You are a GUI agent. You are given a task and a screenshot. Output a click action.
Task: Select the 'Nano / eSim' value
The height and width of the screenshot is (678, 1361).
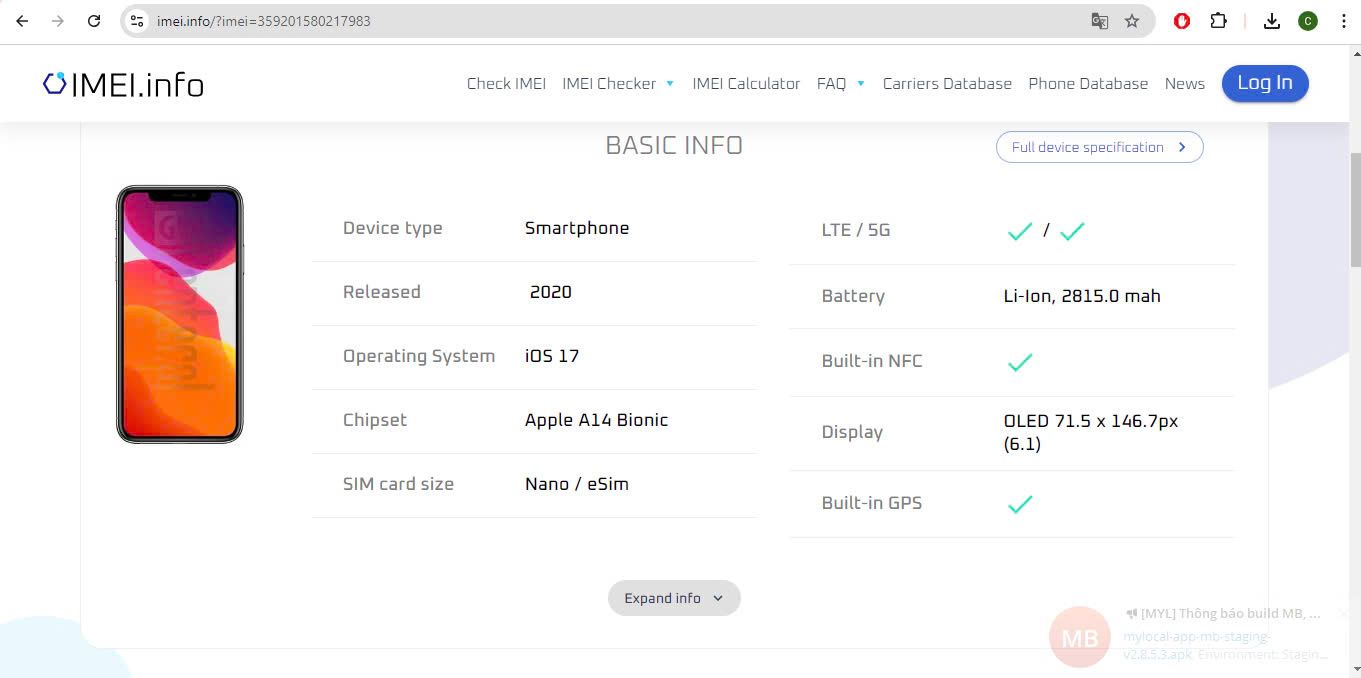tap(577, 484)
